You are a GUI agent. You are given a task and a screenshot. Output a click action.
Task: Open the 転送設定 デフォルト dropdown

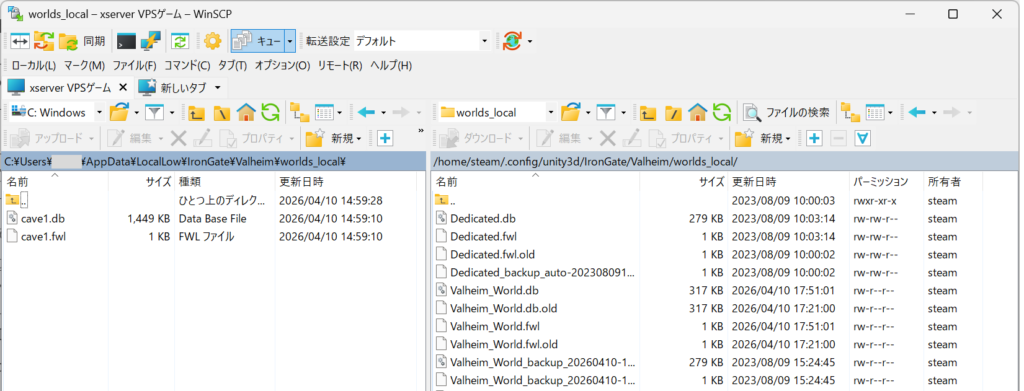[x=421, y=41]
